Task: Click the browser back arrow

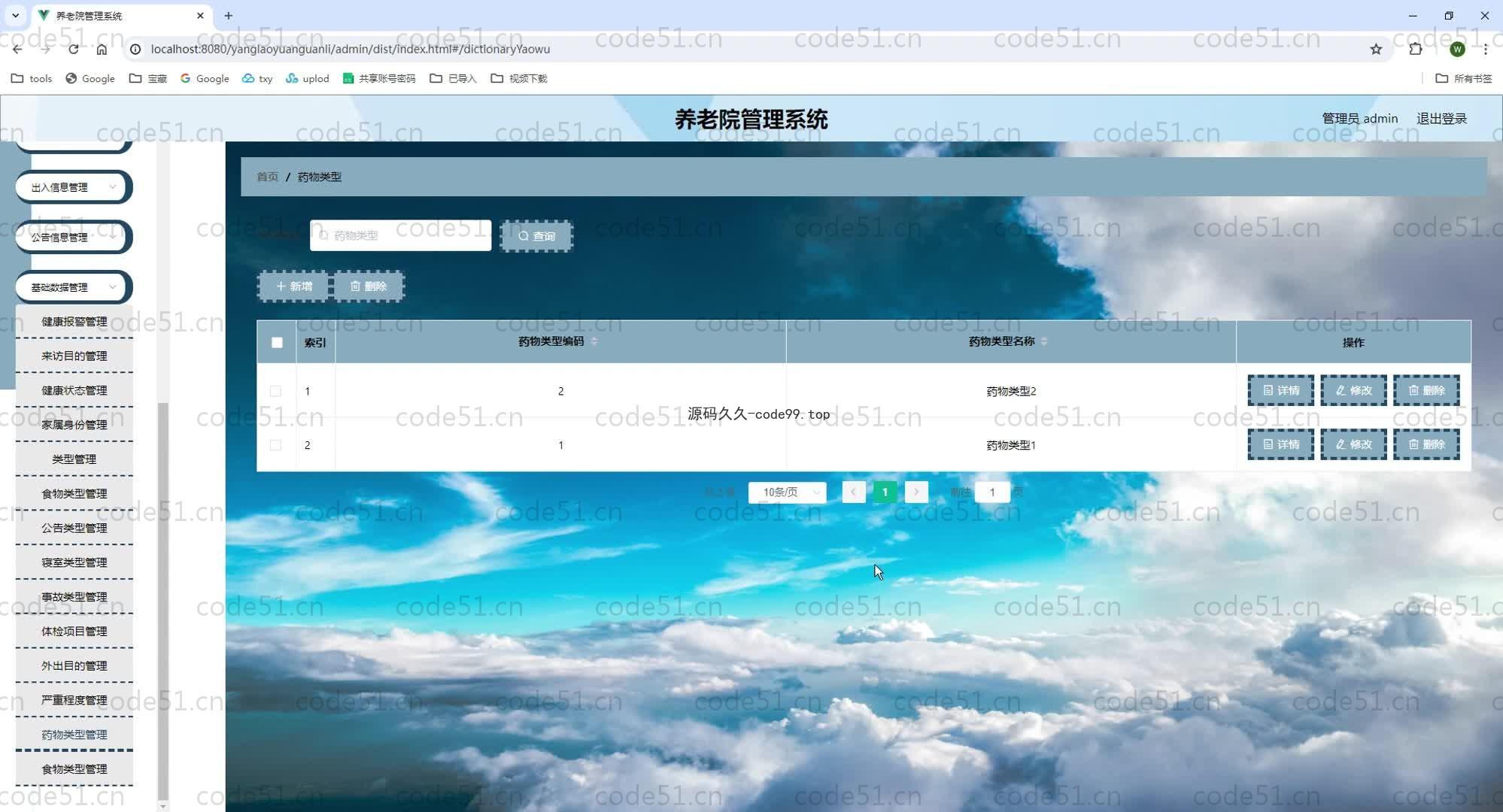Action: click(17, 49)
